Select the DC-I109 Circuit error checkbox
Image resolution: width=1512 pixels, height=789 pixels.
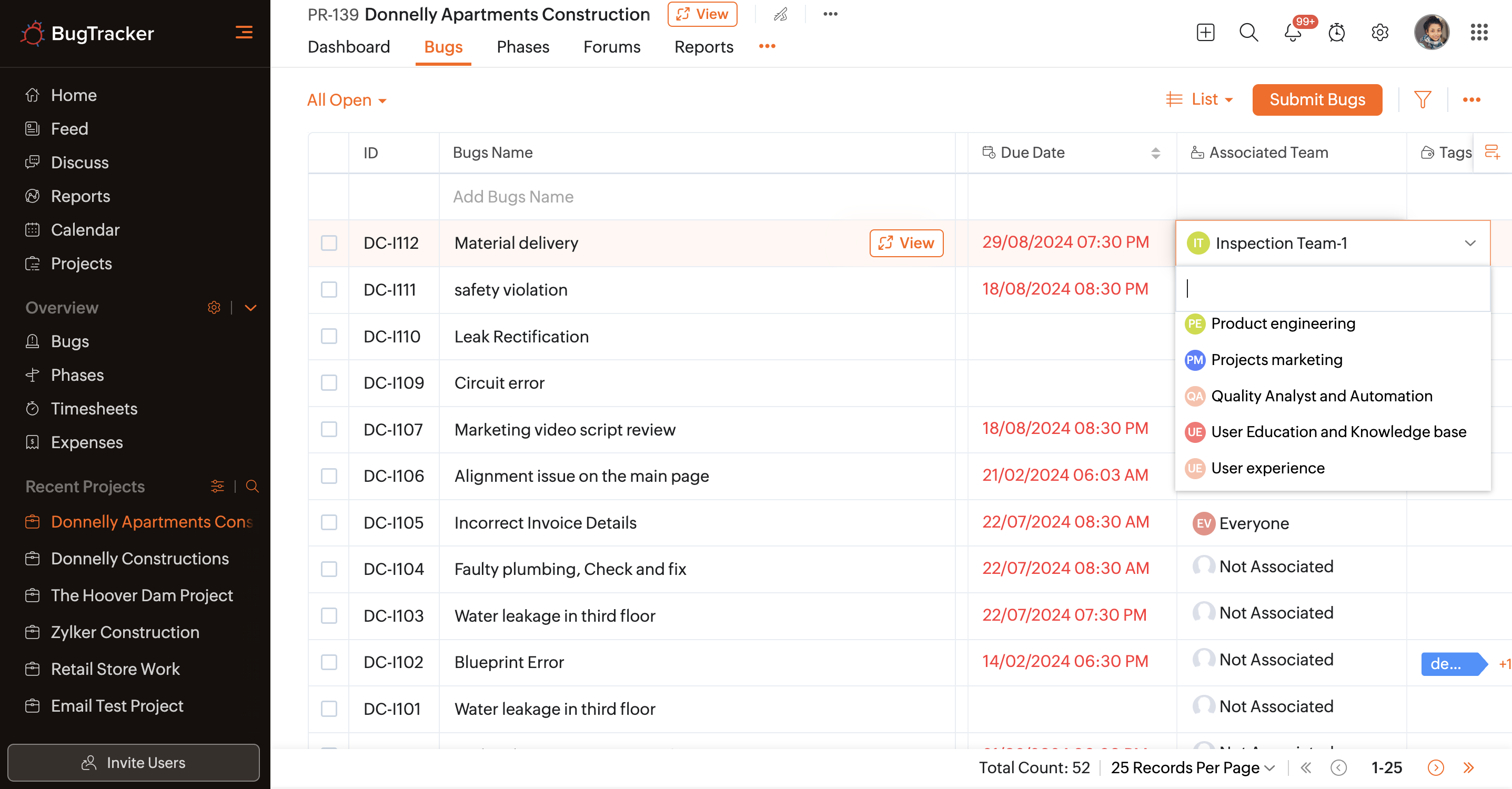329,383
